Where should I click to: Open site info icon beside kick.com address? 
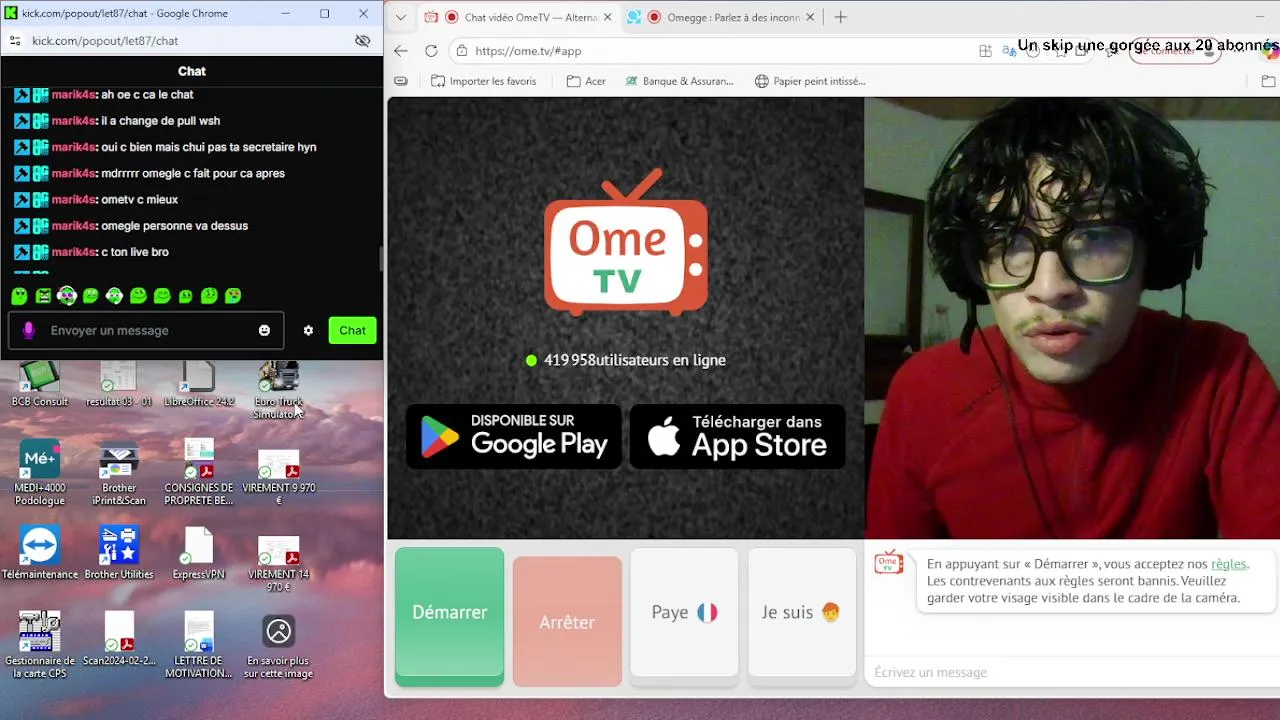(x=15, y=41)
